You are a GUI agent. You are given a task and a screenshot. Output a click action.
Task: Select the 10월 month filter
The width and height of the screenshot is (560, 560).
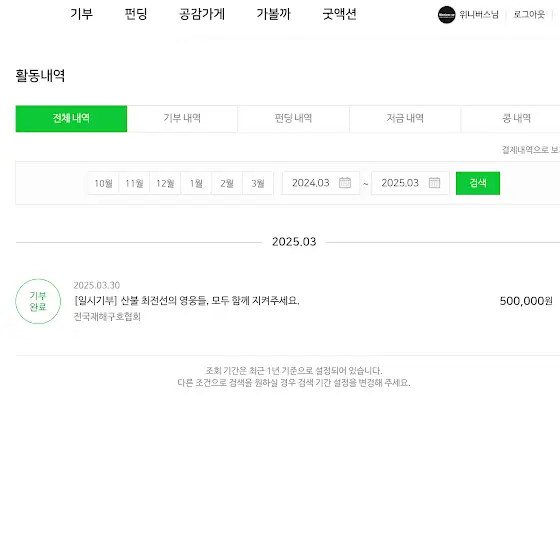103,183
